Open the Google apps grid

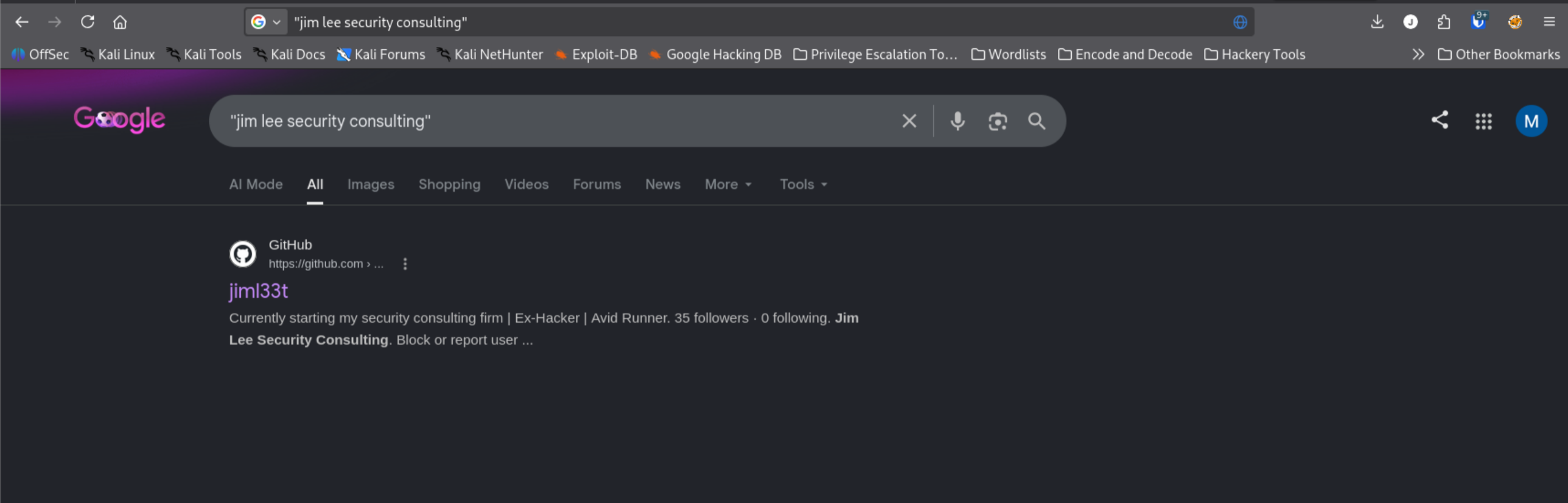click(x=1483, y=121)
